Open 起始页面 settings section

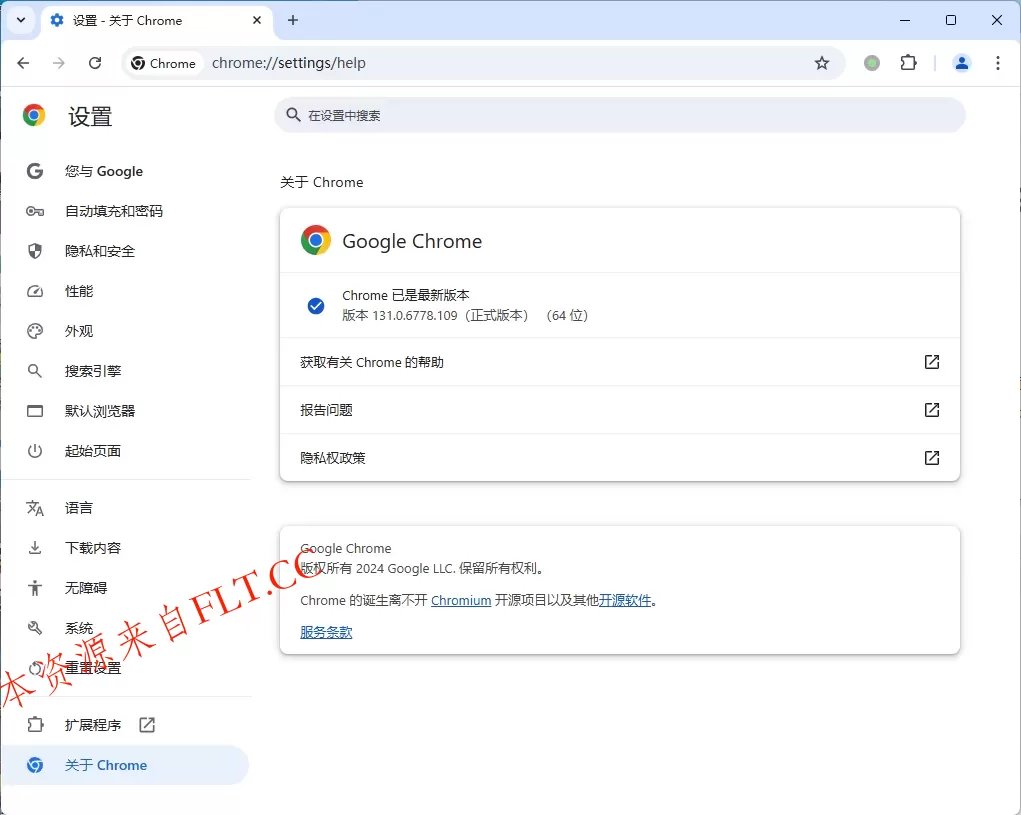coord(126,450)
